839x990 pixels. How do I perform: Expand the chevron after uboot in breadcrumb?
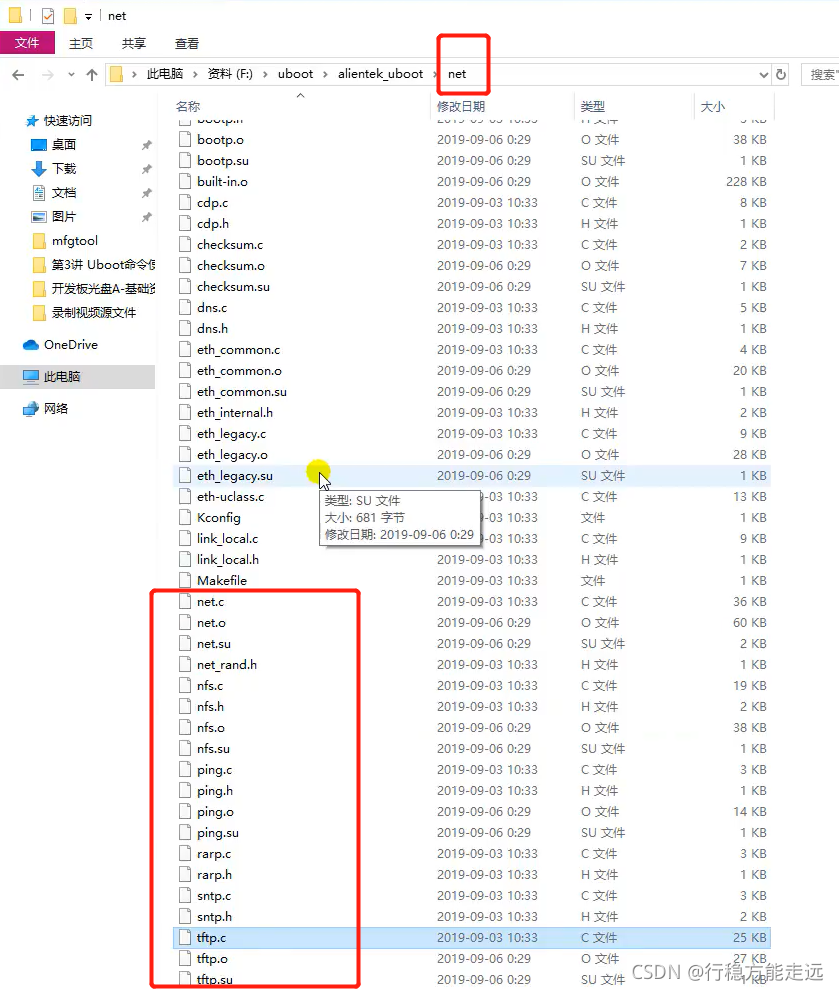[x=326, y=75]
